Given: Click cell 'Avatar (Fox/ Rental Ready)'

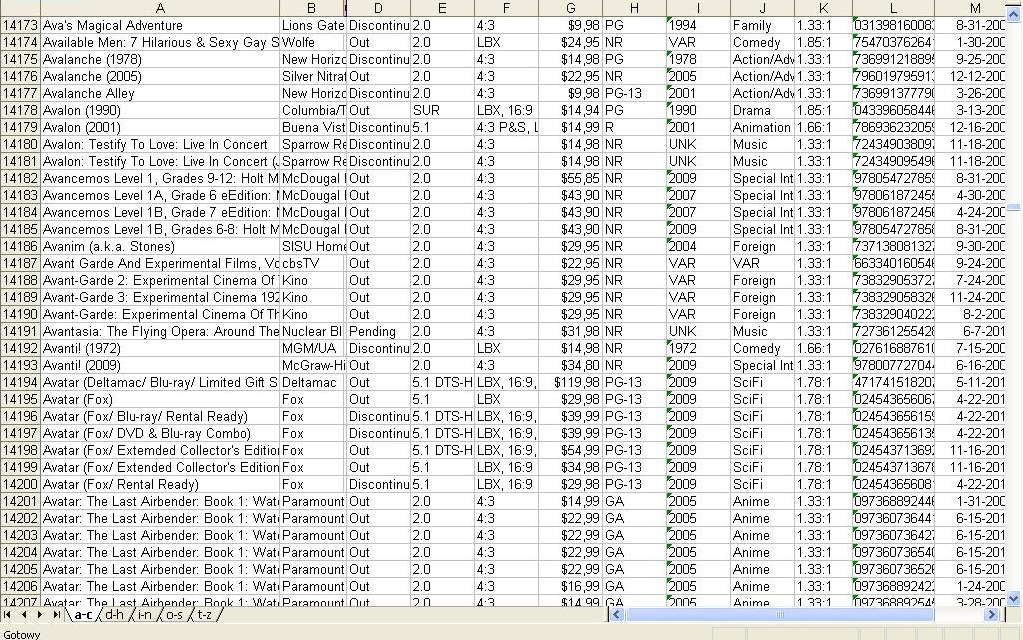Looking at the screenshot, I should pyautogui.click(x=160, y=484).
